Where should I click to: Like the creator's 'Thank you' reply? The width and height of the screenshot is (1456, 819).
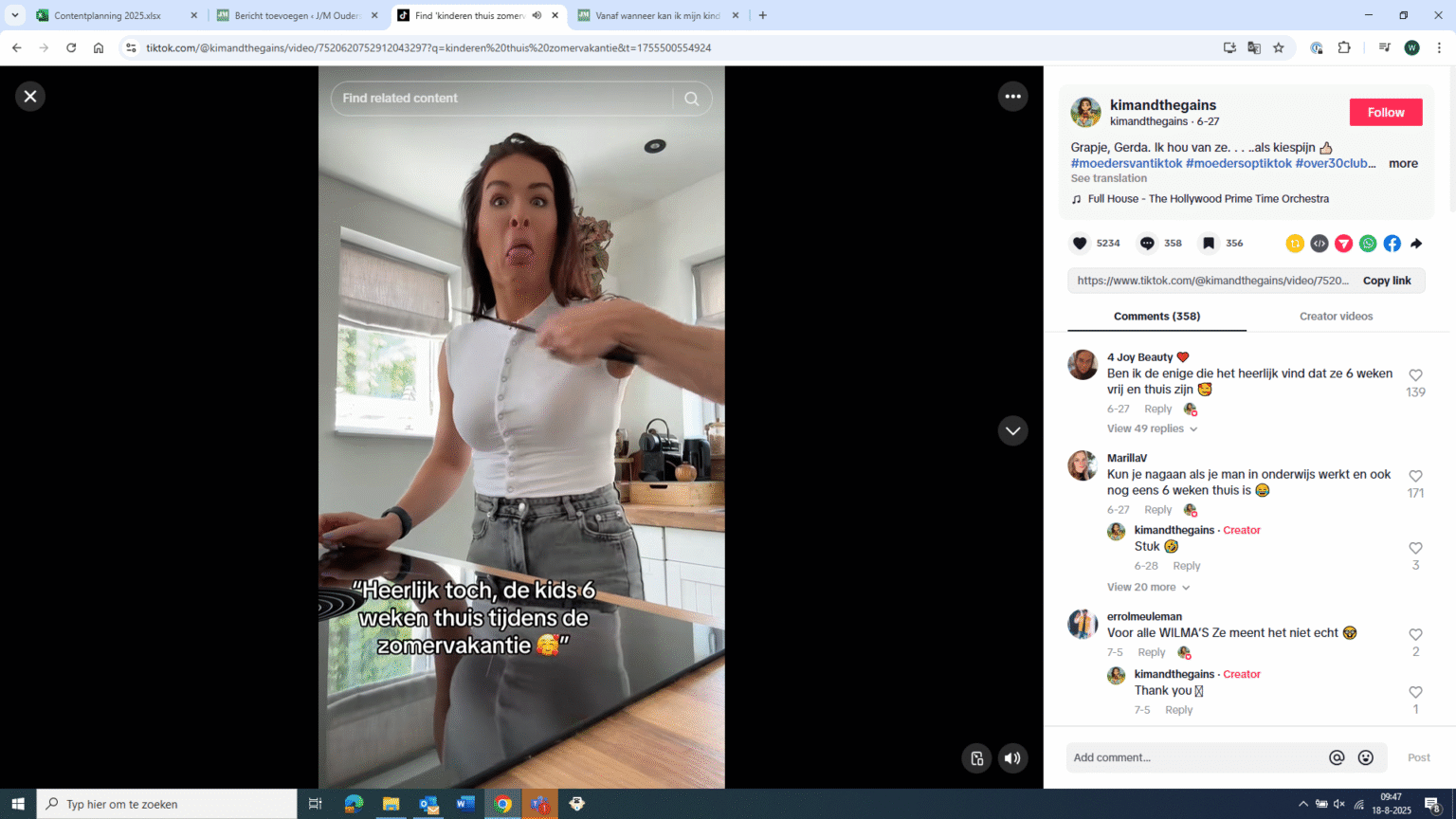(x=1415, y=692)
